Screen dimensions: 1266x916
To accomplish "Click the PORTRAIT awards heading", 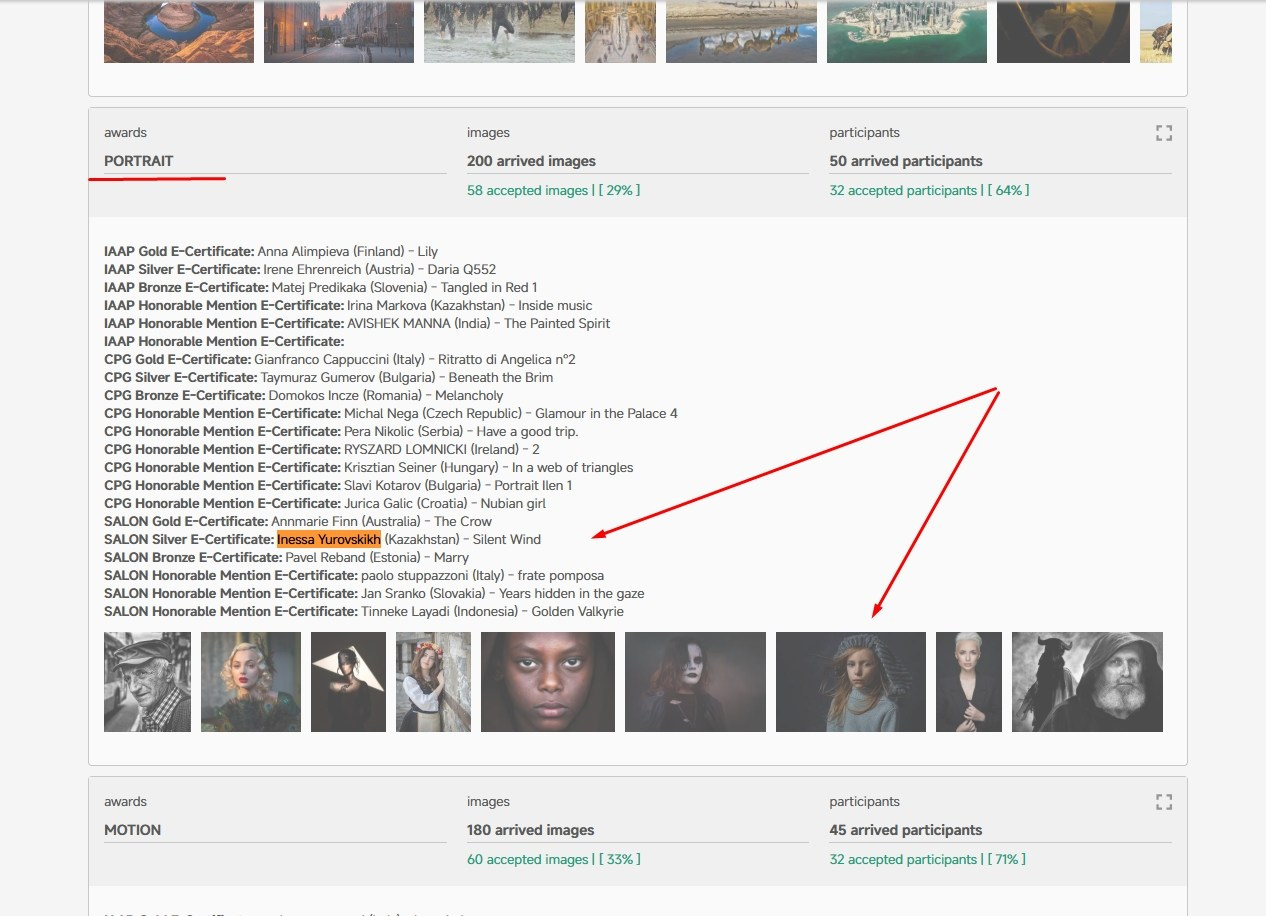I will (x=139, y=161).
